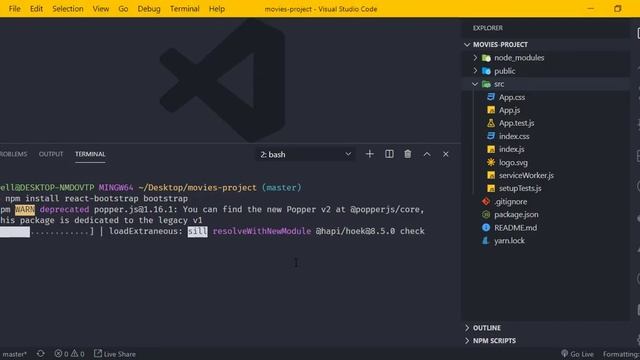Create a new terminal with plus icon
The image size is (640, 360).
[369, 154]
